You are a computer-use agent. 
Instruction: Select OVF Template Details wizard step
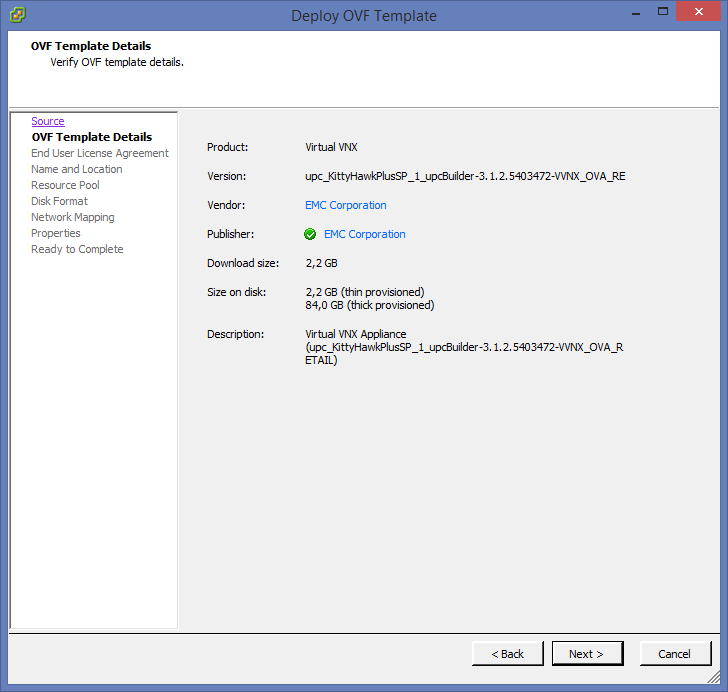(91, 137)
